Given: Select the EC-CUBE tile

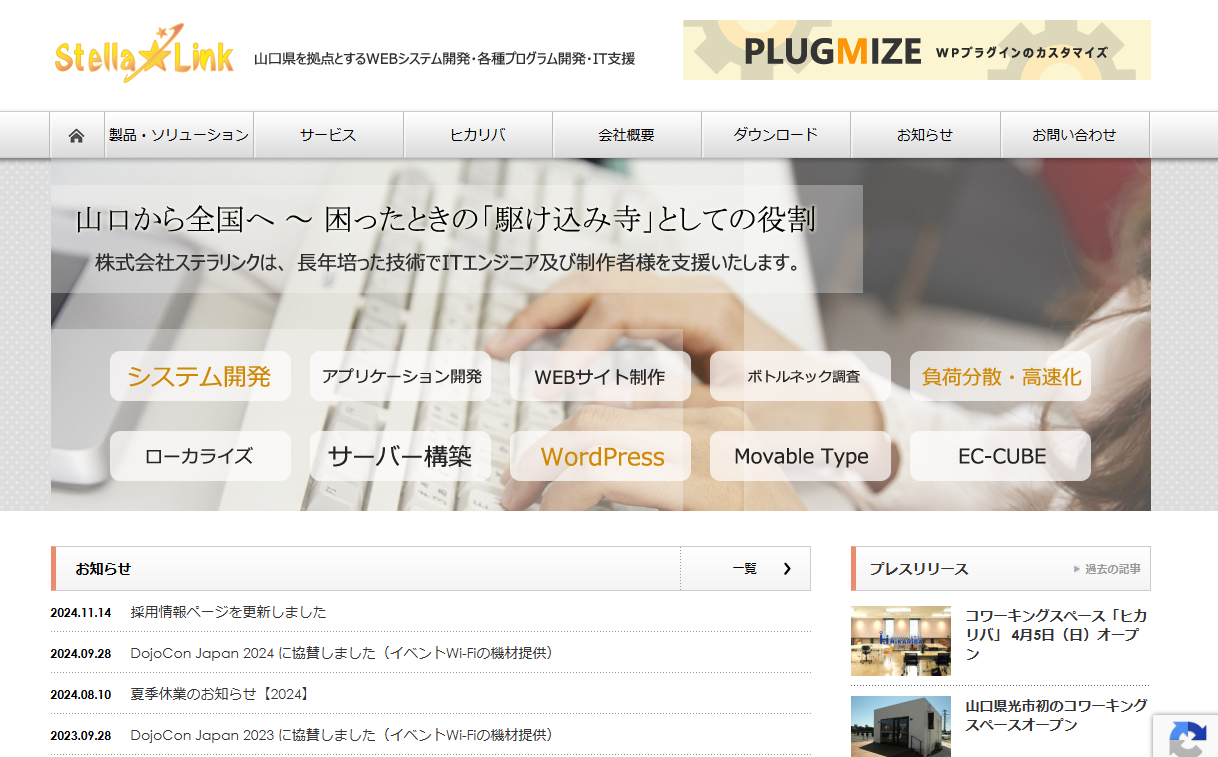Looking at the screenshot, I should point(1001,456).
